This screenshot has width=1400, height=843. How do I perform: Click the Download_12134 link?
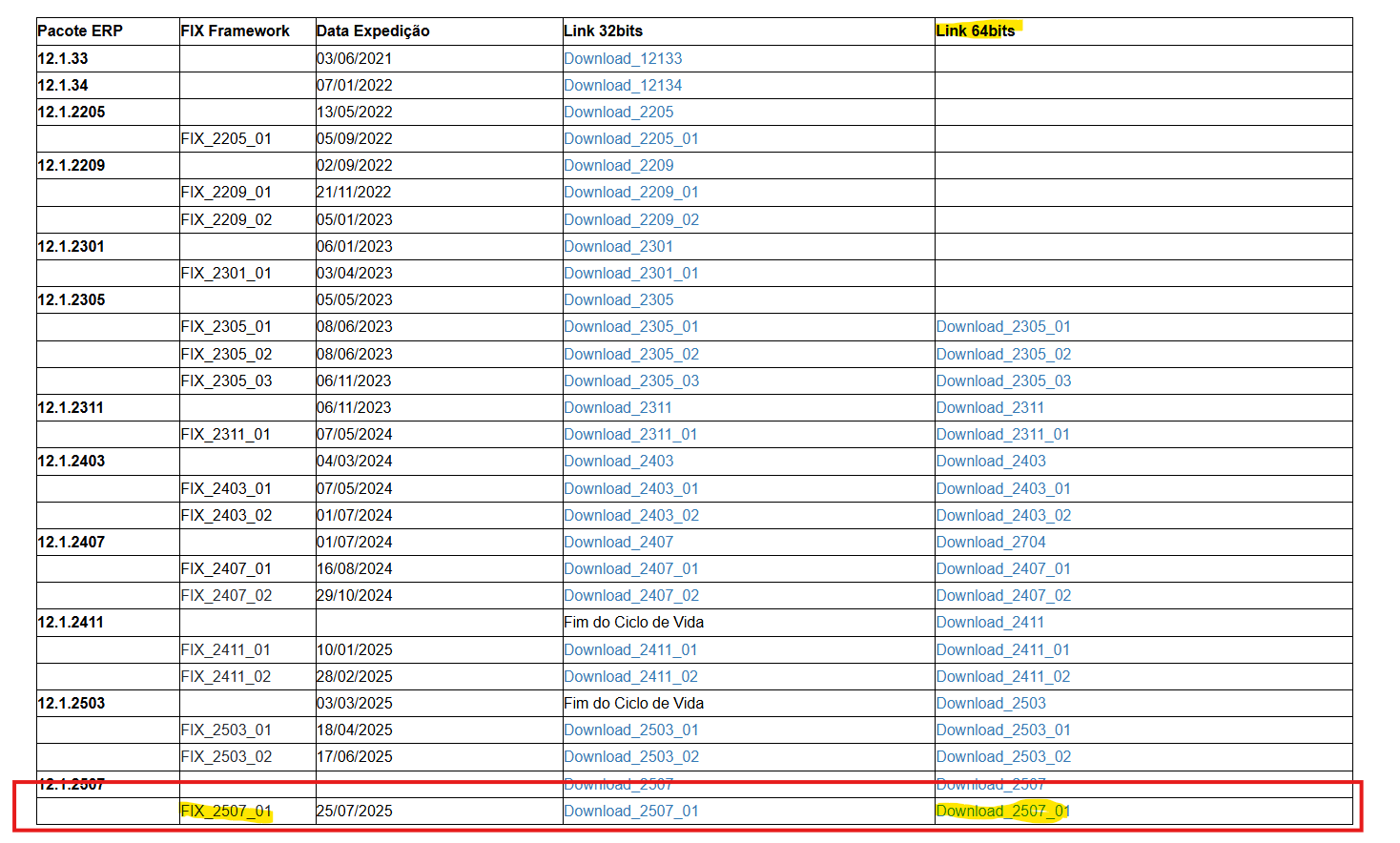point(623,85)
